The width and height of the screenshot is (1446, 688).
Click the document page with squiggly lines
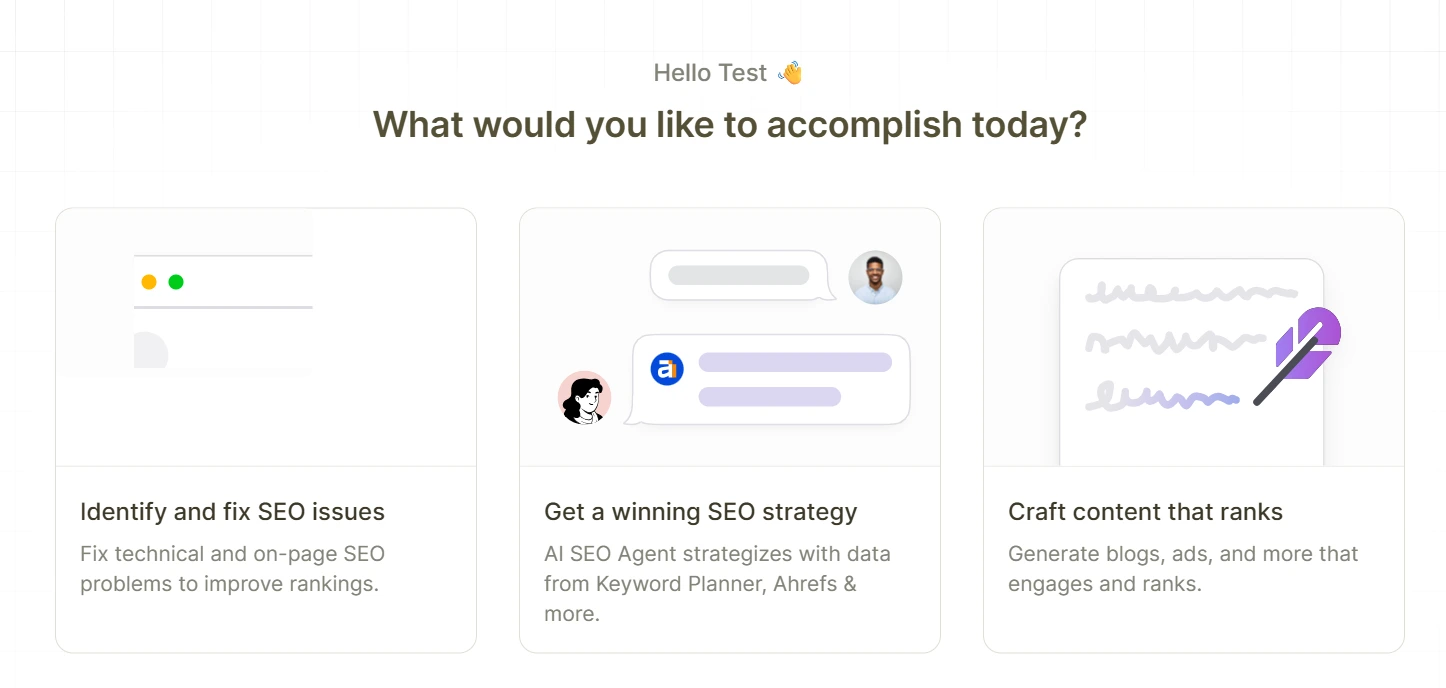pyautogui.click(x=1192, y=362)
